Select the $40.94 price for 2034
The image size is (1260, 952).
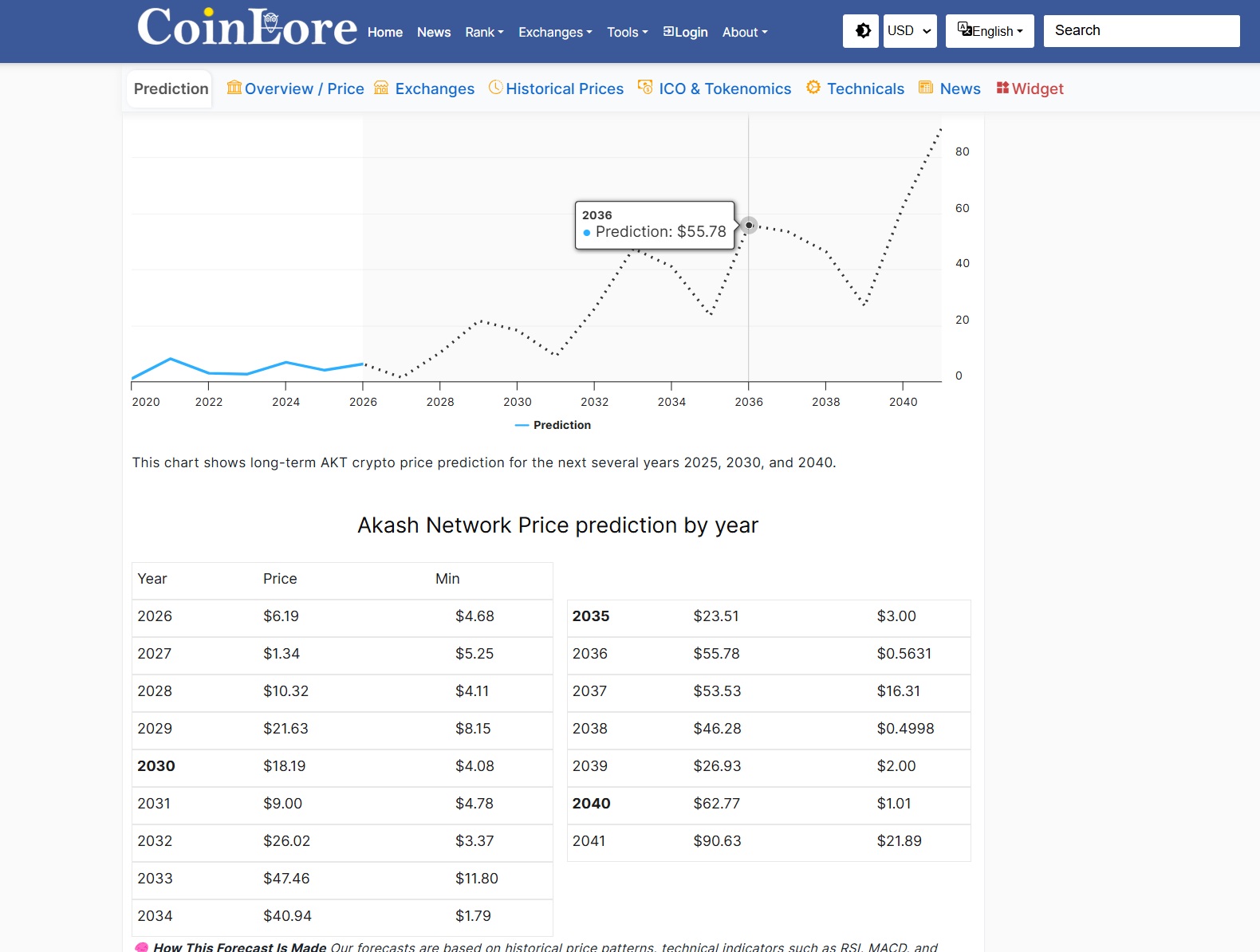click(288, 916)
